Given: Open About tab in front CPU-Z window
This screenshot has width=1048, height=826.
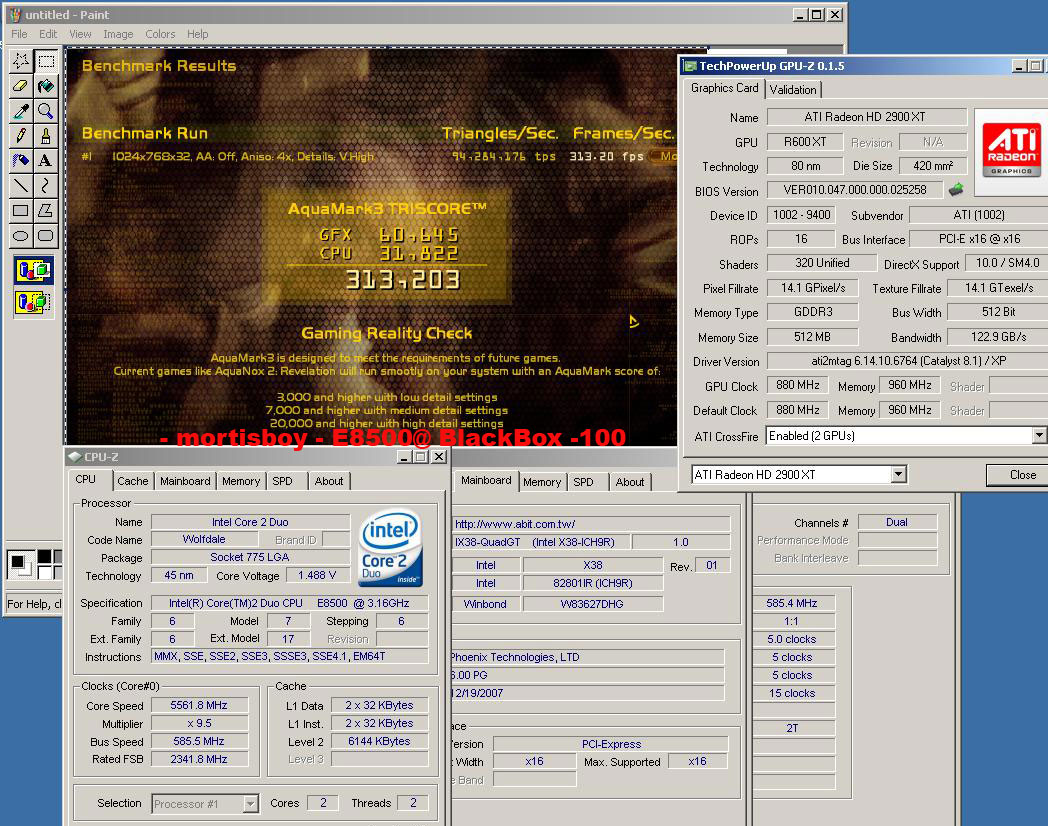Looking at the screenshot, I should click(329, 481).
